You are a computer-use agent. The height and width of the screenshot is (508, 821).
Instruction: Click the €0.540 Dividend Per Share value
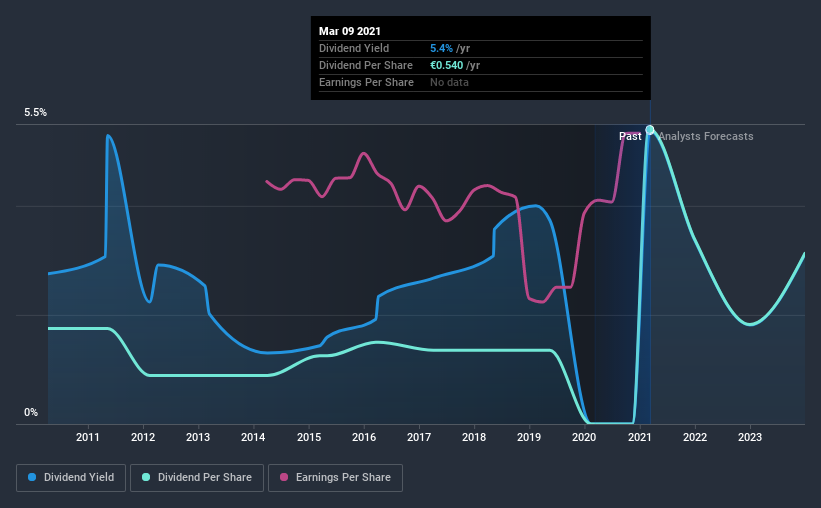click(x=447, y=65)
